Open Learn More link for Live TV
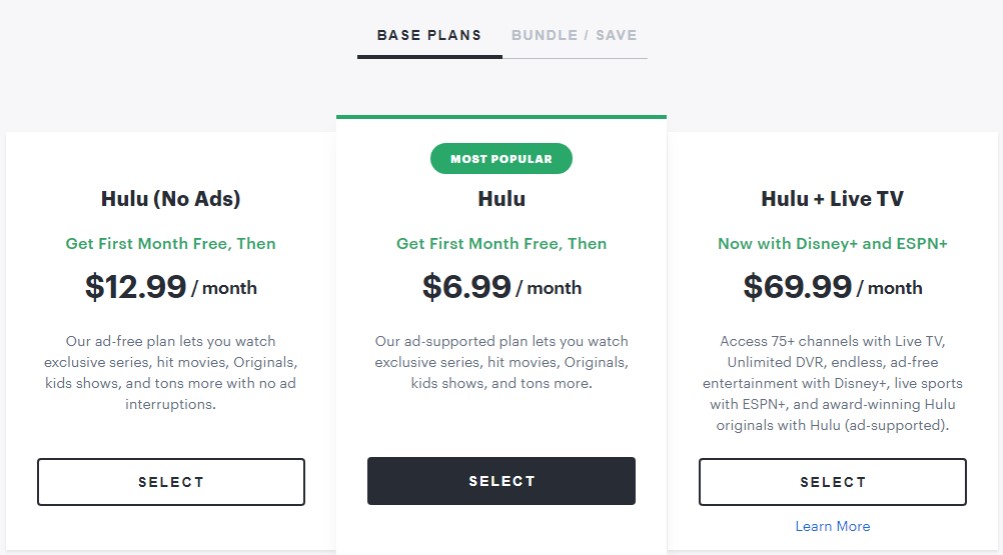Image resolution: width=1003 pixels, height=555 pixels. tap(832, 526)
